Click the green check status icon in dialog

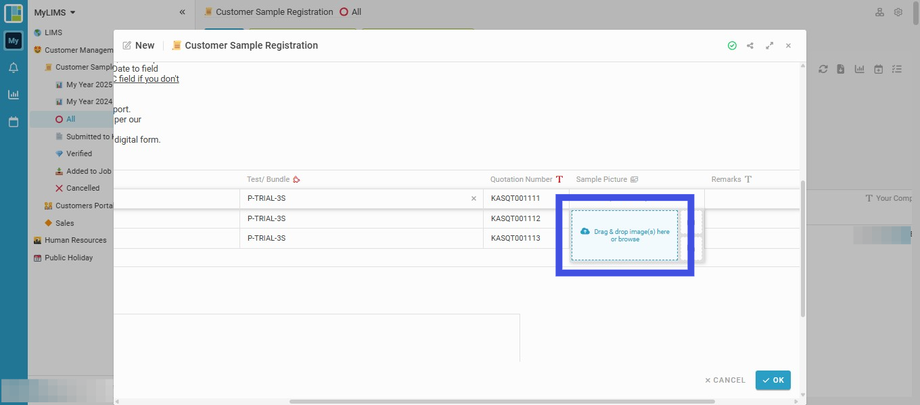(x=732, y=45)
